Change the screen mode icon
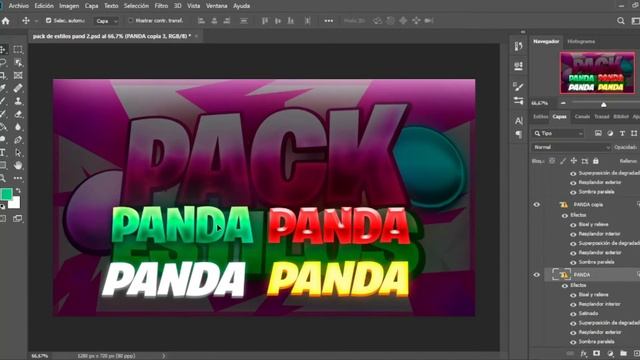The image size is (640, 360). point(18,219)
